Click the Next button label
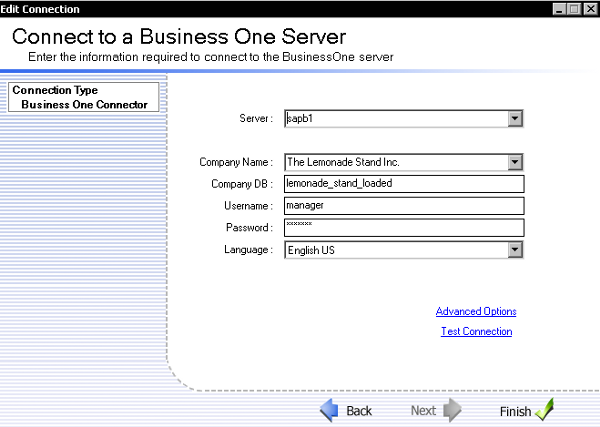 423,411
